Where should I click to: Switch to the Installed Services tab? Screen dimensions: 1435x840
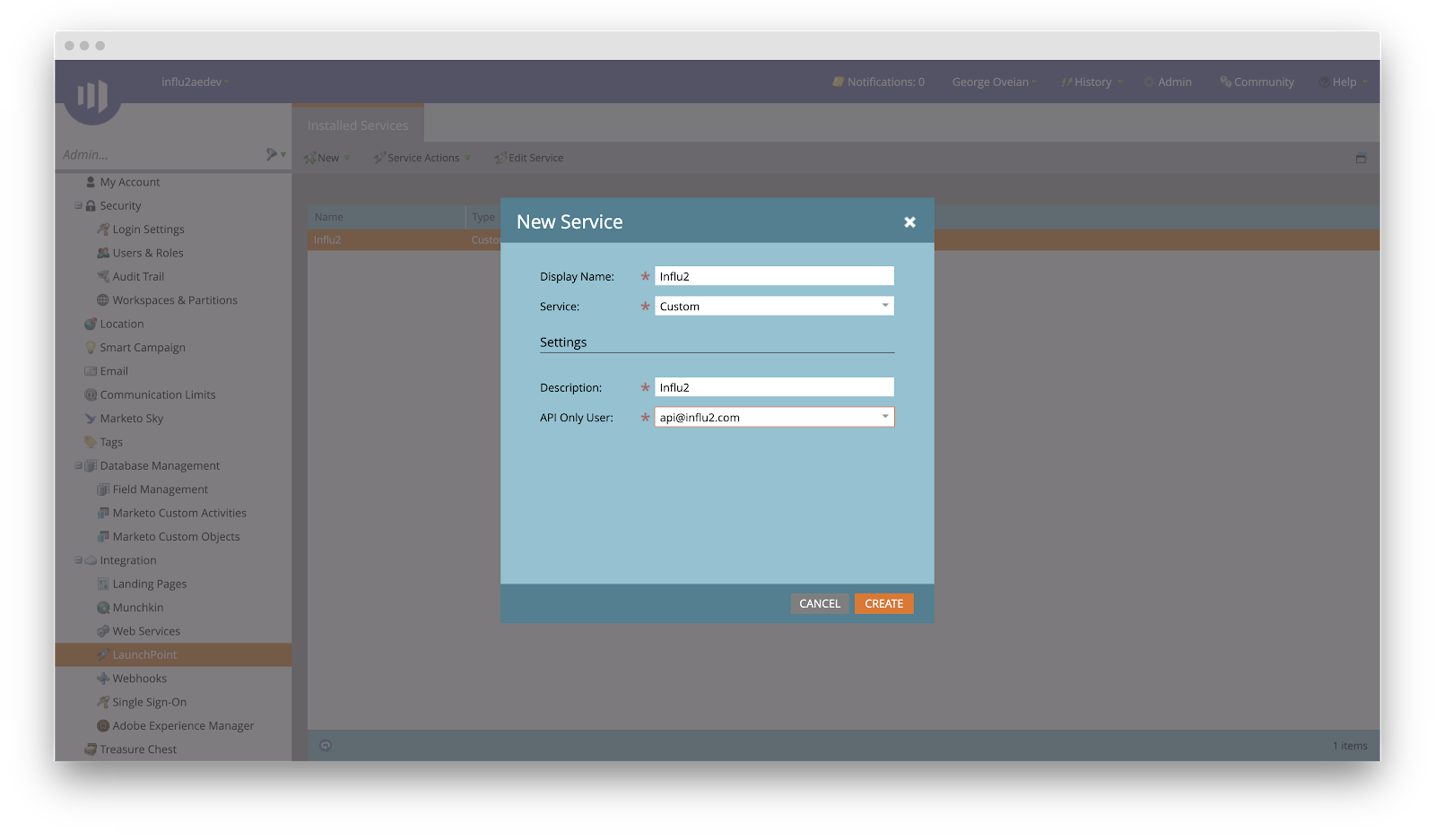point(358,126)
